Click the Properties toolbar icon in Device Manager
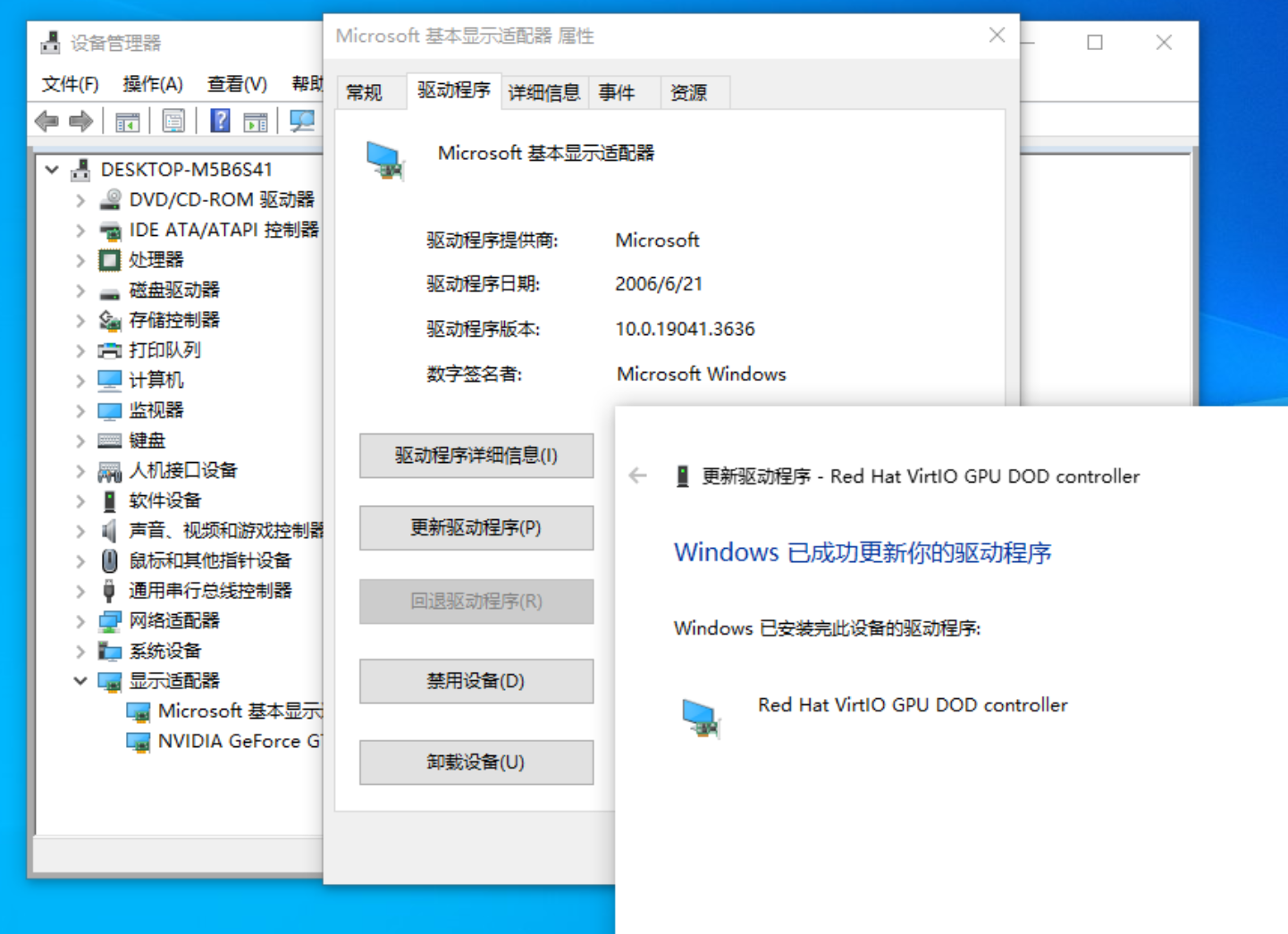This screenshot has height=934, width=1288. [173, 122]
